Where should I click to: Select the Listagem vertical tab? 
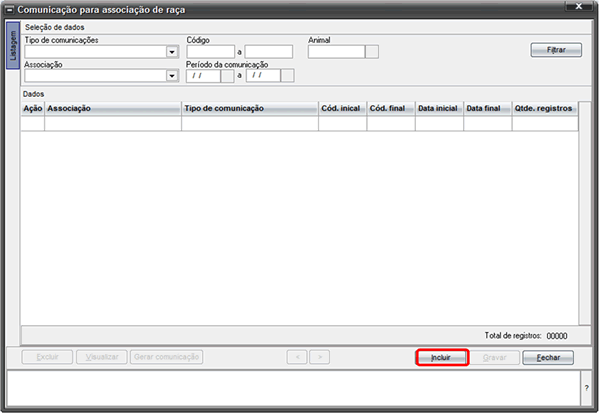pos(13,46)
